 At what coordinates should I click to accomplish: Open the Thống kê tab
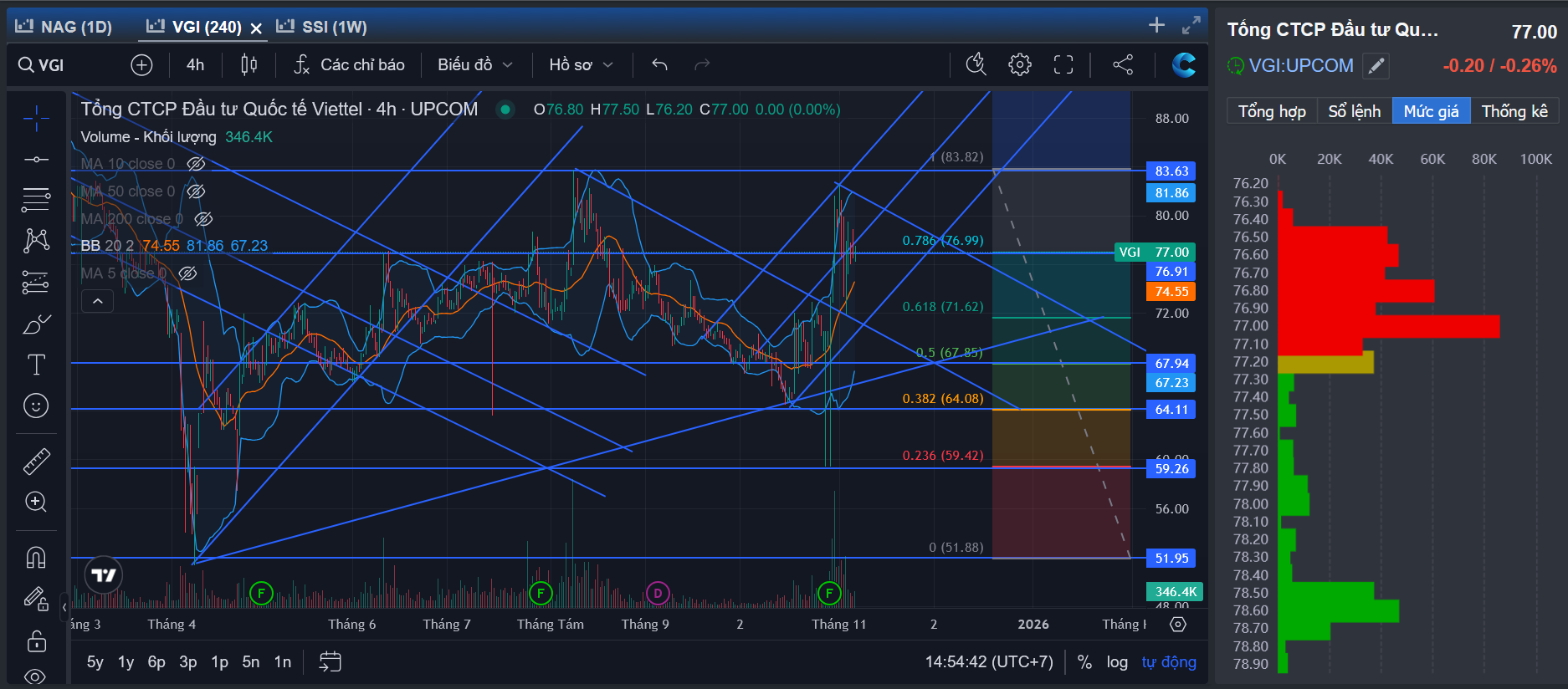1514,111
